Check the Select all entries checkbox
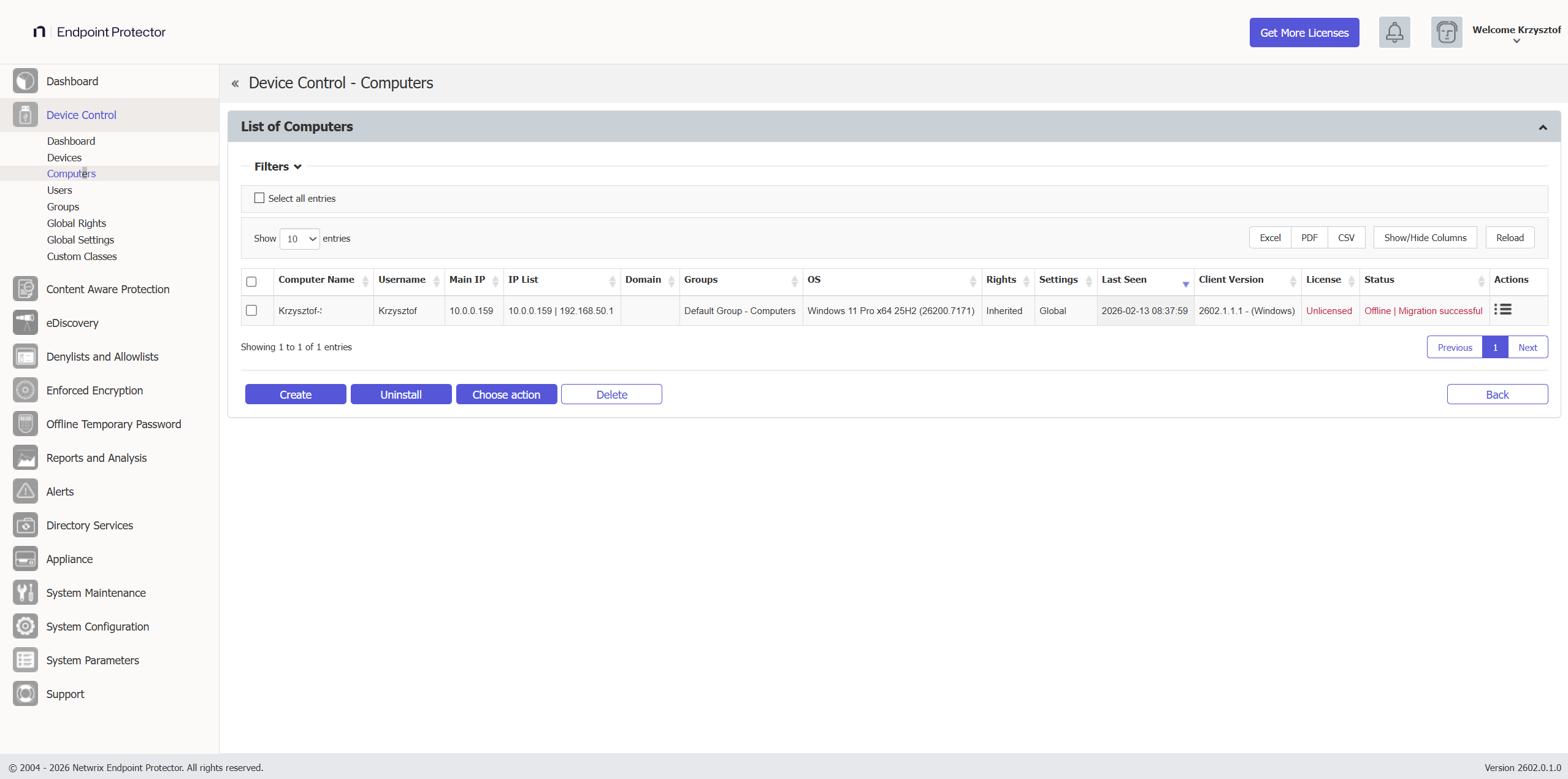 tap(259, 198)
